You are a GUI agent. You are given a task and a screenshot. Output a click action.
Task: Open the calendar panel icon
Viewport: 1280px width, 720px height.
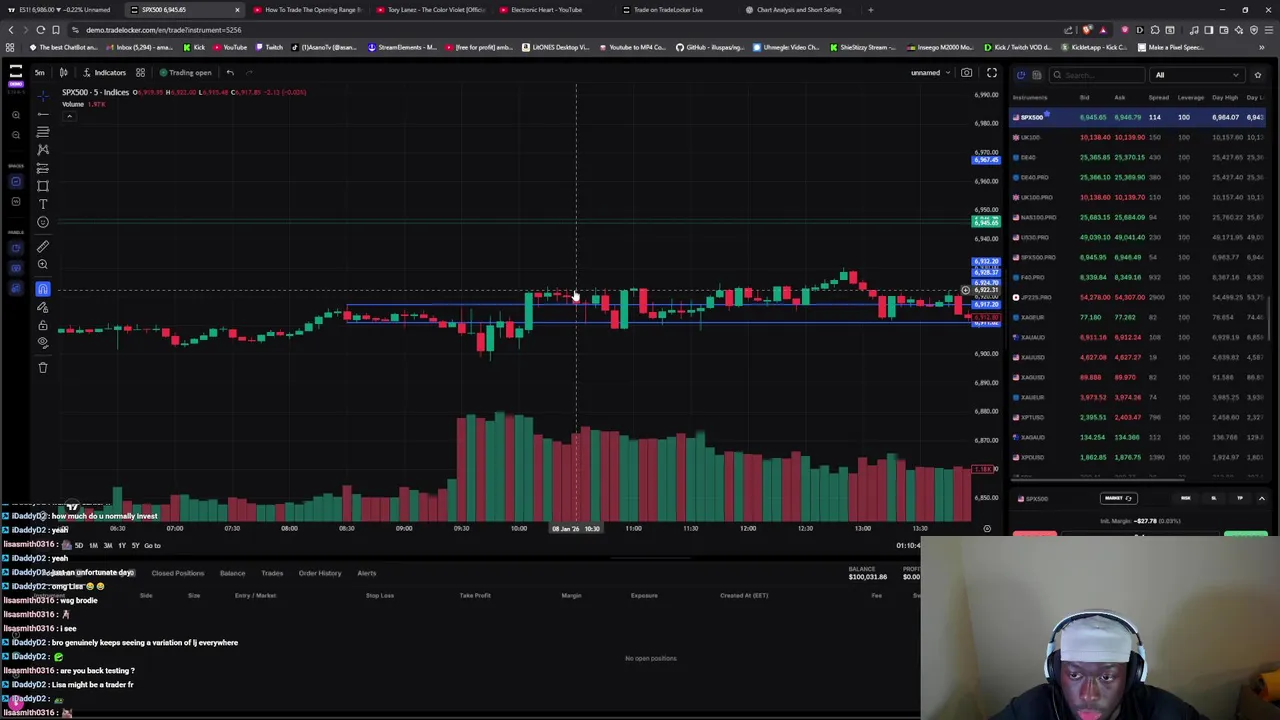click(1037, 75)
